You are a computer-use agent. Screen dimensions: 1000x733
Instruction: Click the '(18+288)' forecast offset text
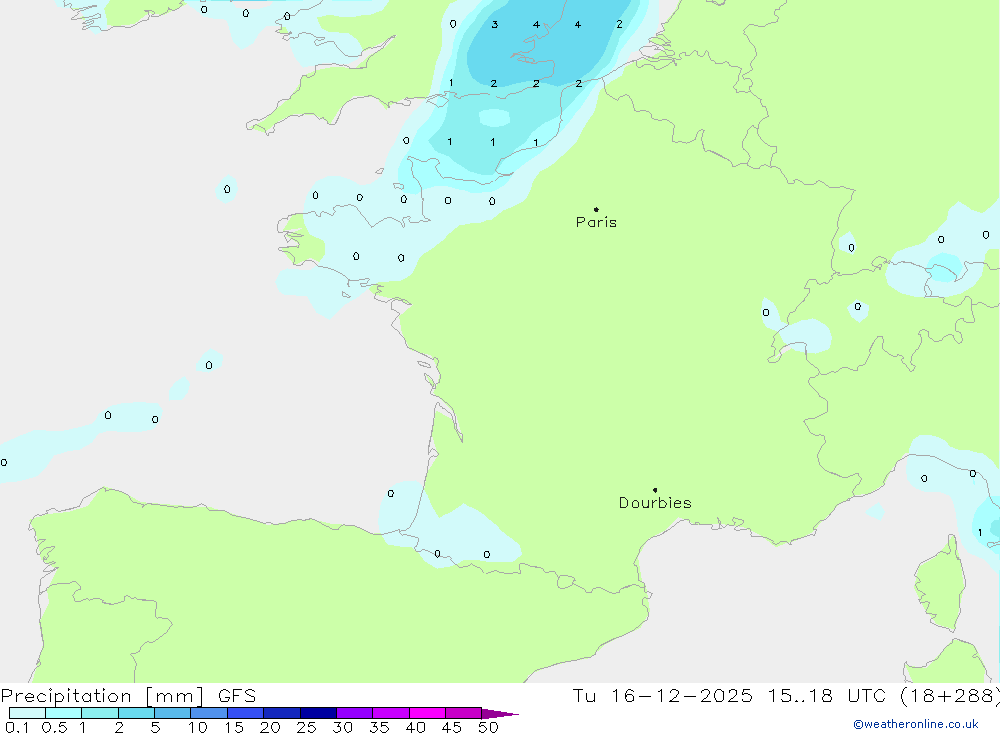(x=950, y=696)
